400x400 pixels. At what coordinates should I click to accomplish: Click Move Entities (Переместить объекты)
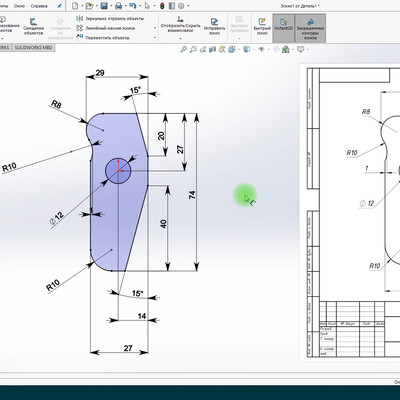point(103,38)
